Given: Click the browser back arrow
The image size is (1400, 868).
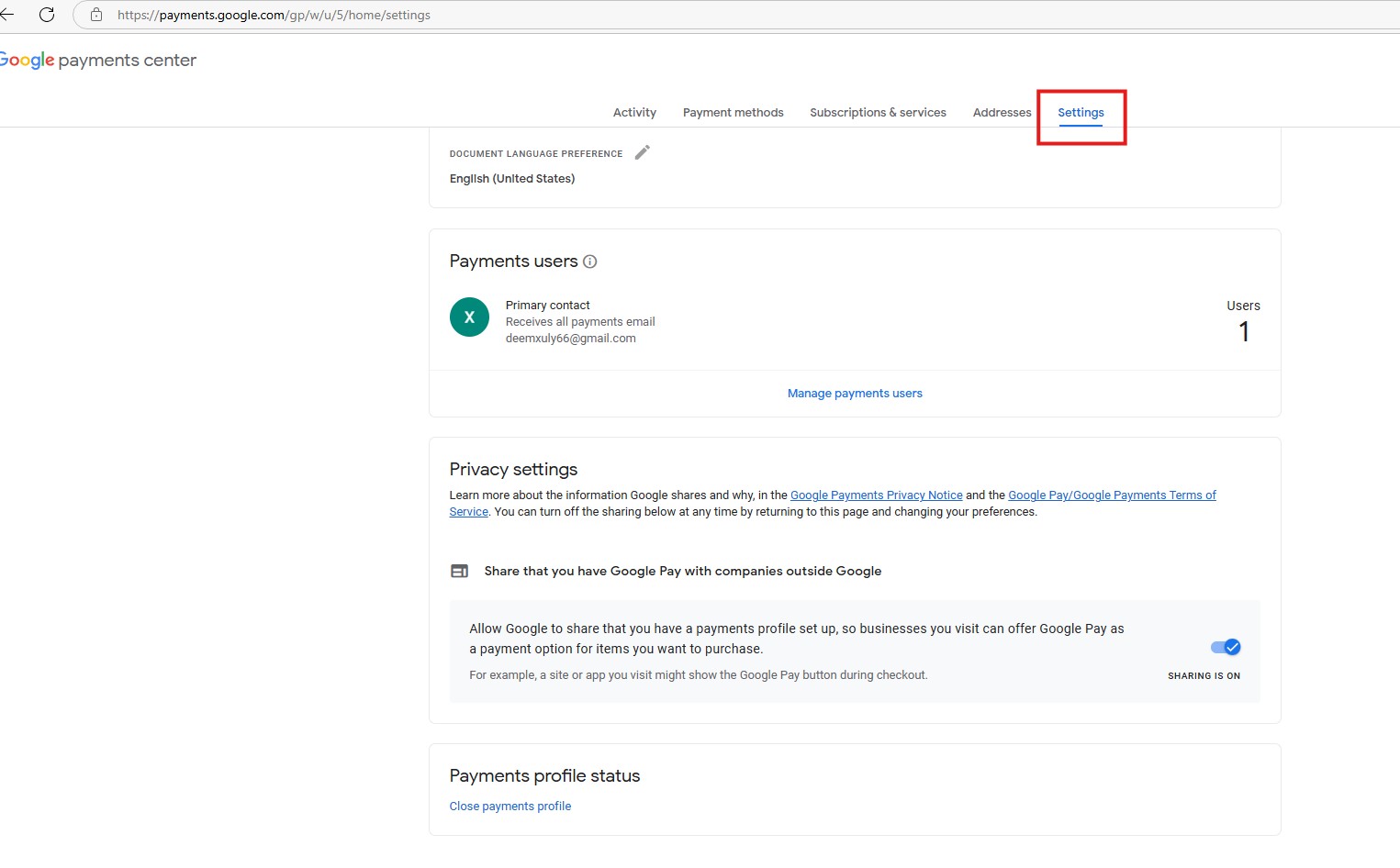Looking at the screenshot, I should (x=7, y=15).
